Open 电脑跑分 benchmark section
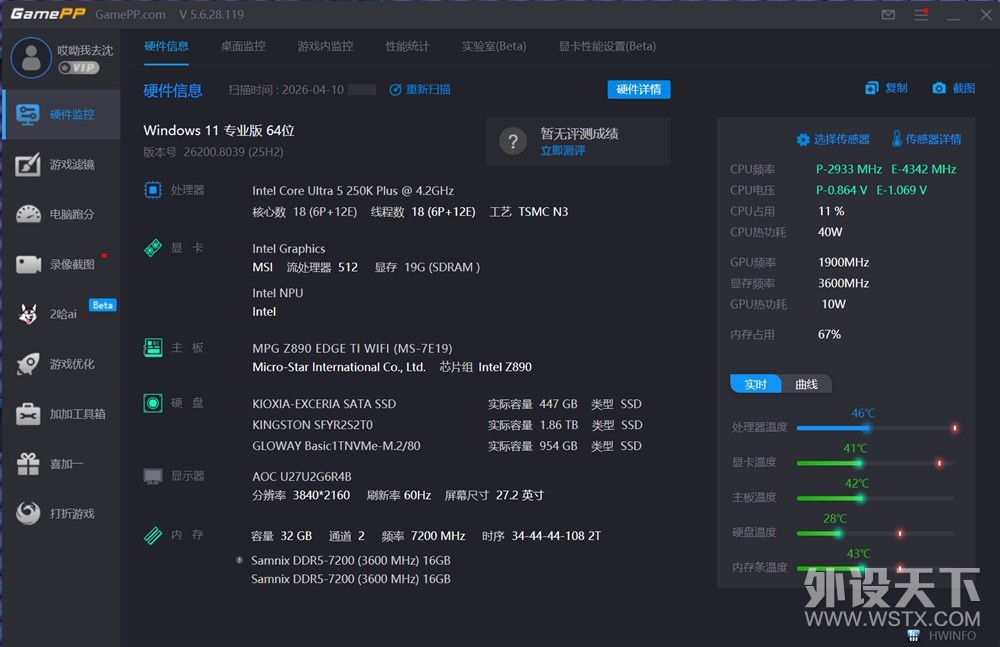 [x=61, y=214]
